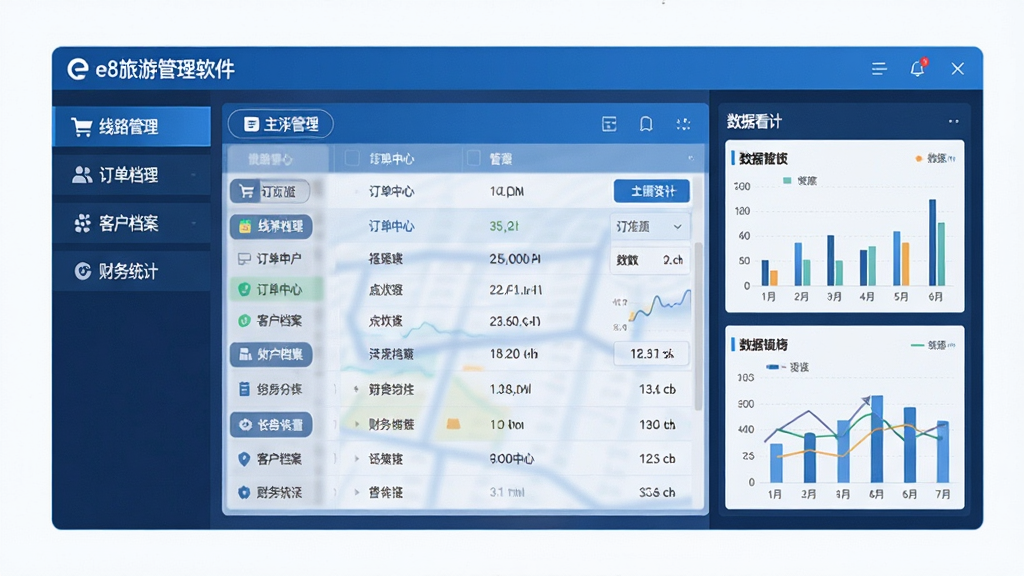Click the layout grid icon in panel header

click(x=609, y=124)
